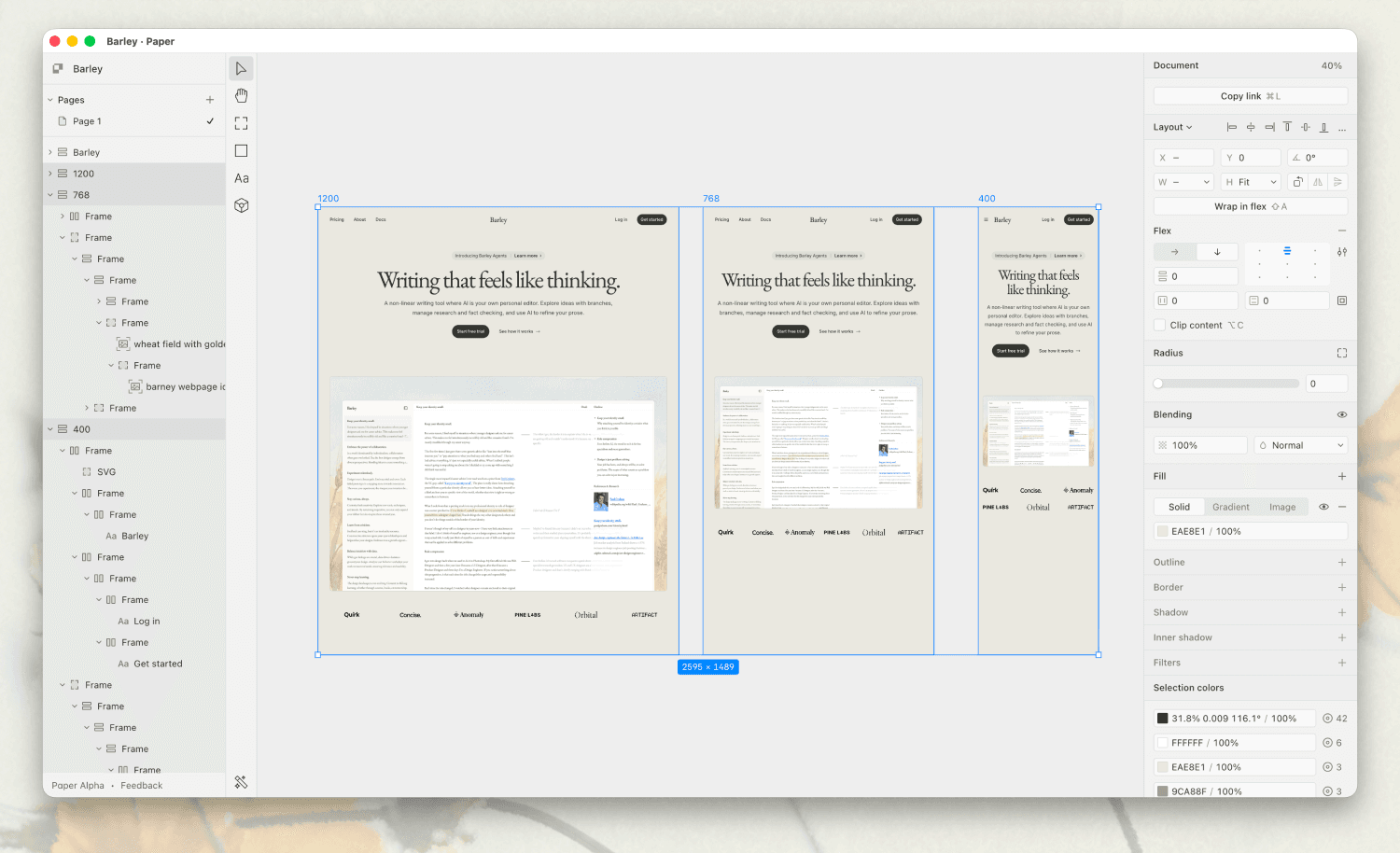Set flex direction to horizontal arrow
Screen dimensions: 1400x853
point(1174,252)
